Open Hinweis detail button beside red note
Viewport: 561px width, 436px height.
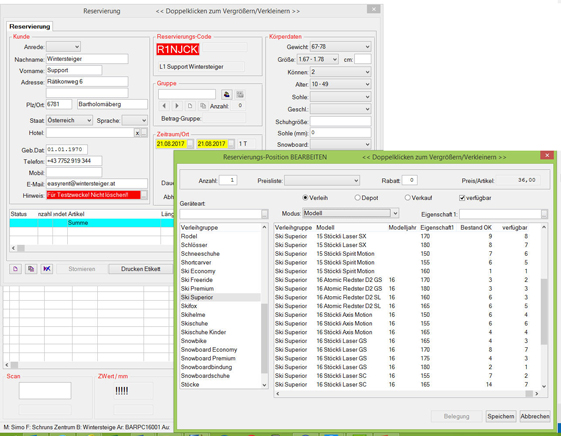tap(144, 195)
